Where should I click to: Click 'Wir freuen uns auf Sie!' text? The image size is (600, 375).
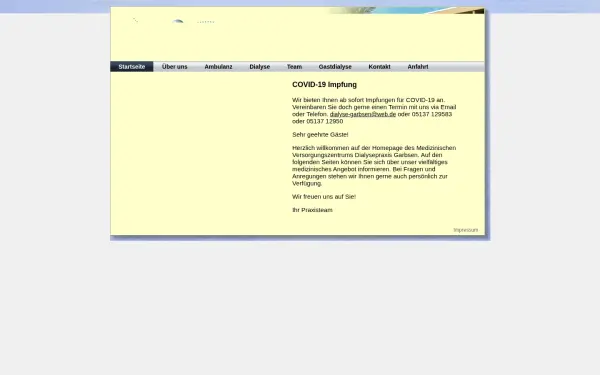[324, 197]
